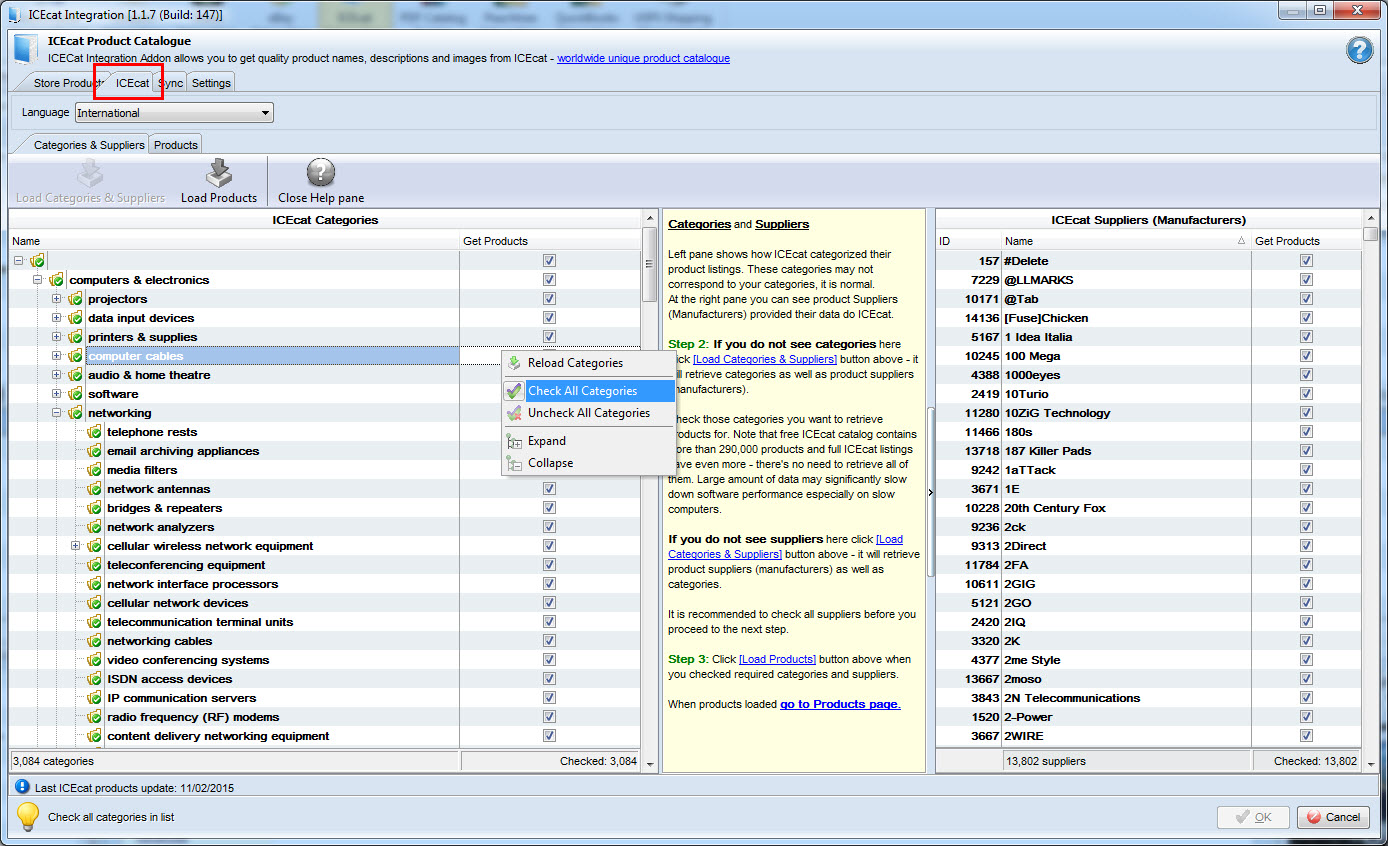This screenshot has width=1388, height=846.
Task: Click the media filters category icon
Action: tap(94, 470)
